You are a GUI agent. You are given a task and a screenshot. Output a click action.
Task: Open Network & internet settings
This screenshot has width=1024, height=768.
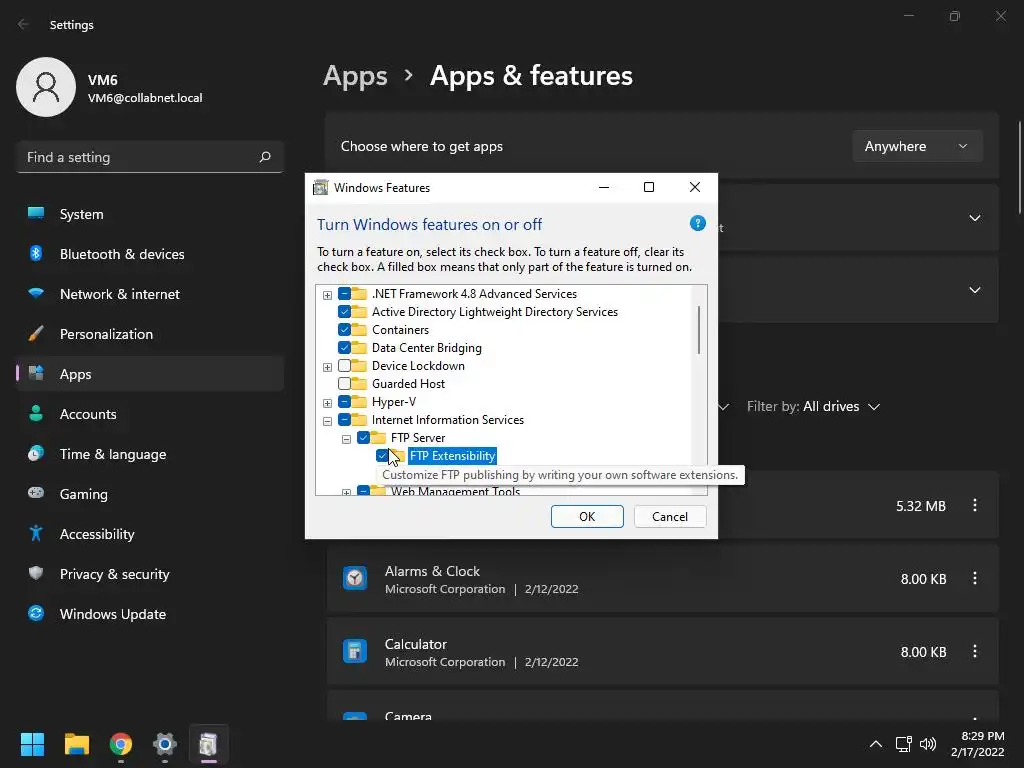(x=150, y=294)
